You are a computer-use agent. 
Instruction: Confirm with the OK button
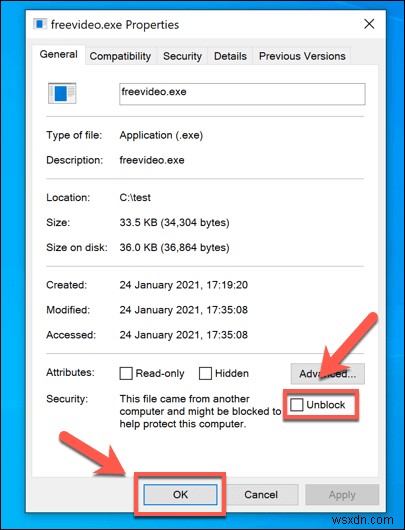pos(180,495)
